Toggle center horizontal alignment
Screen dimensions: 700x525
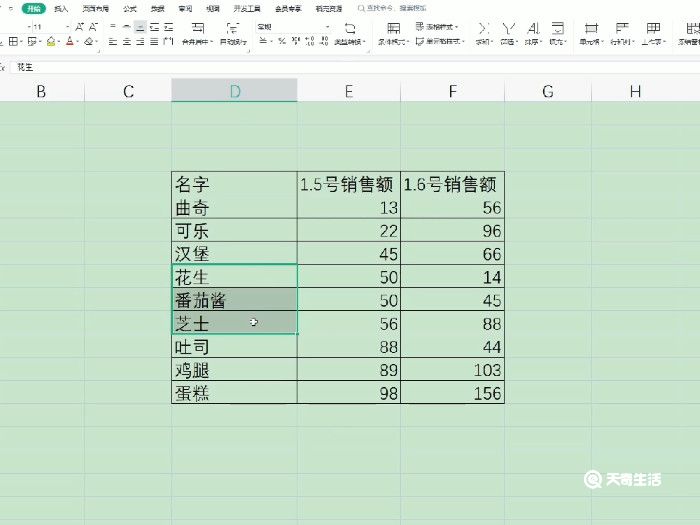point(127,42)
